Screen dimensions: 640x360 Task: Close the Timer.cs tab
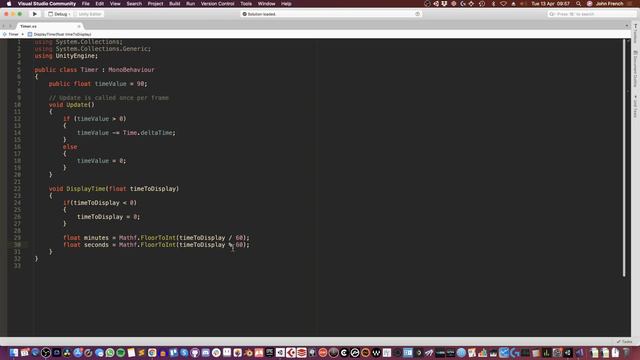click(79, 26)
